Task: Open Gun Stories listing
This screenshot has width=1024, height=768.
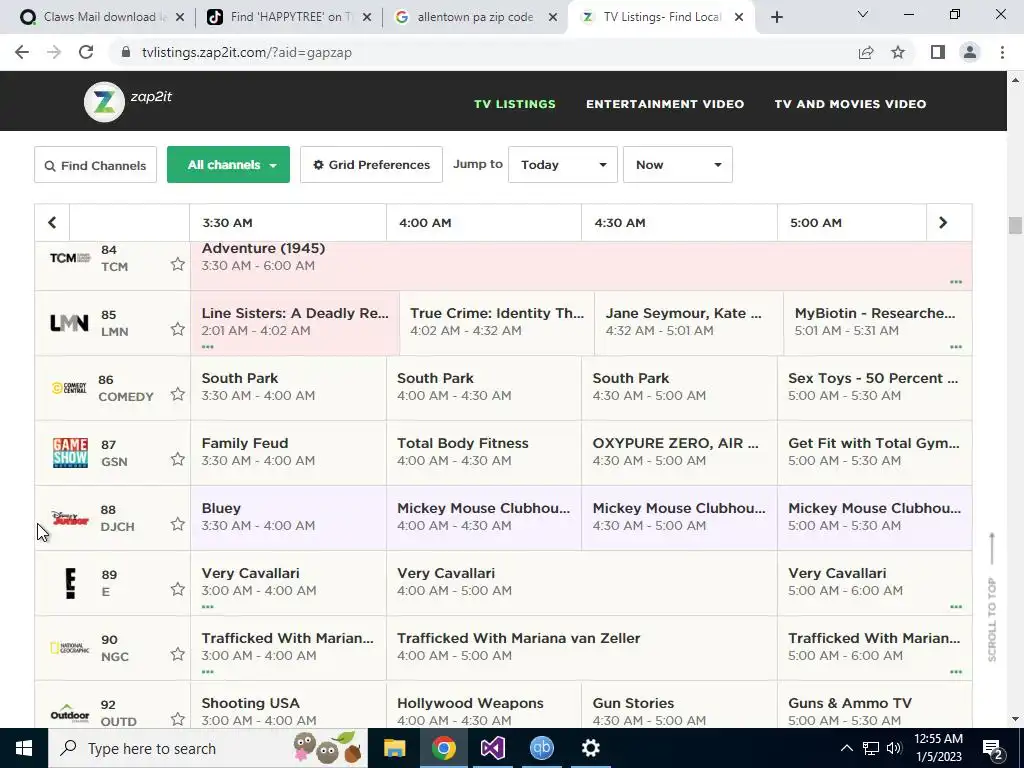Action: [679, 705]
